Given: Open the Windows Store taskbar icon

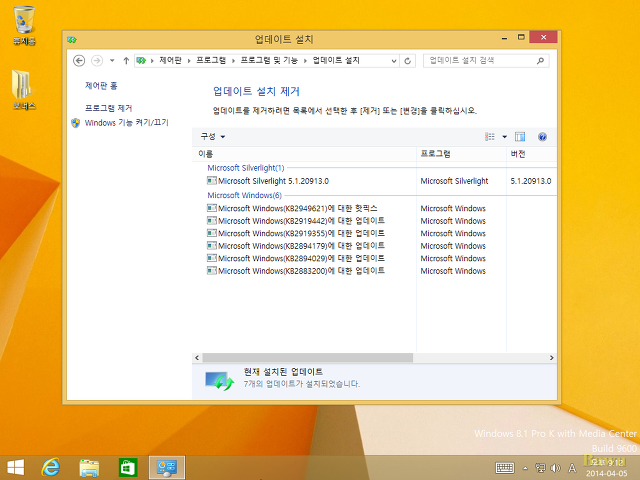Looking at the screenshot, I should [x=128, y=467].
